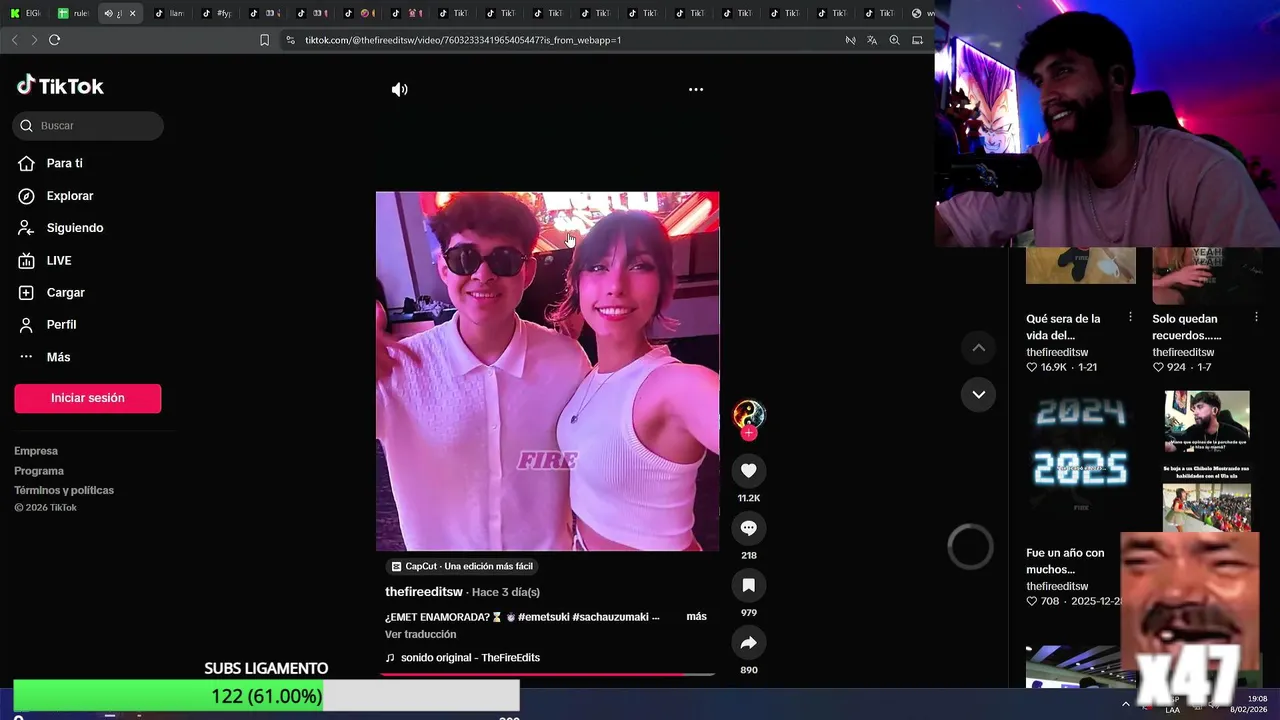Expand the caption with más

click(x=696, y=616)
